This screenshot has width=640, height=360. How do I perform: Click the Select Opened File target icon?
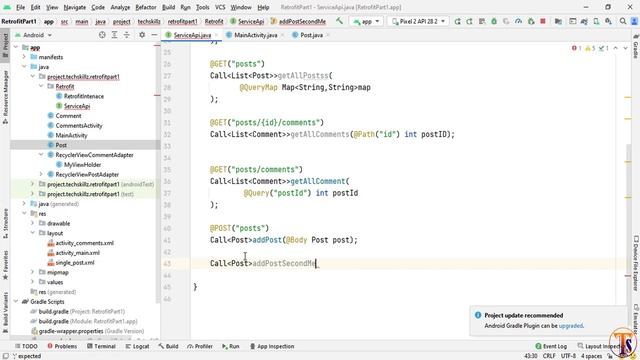tap(102, 35)
